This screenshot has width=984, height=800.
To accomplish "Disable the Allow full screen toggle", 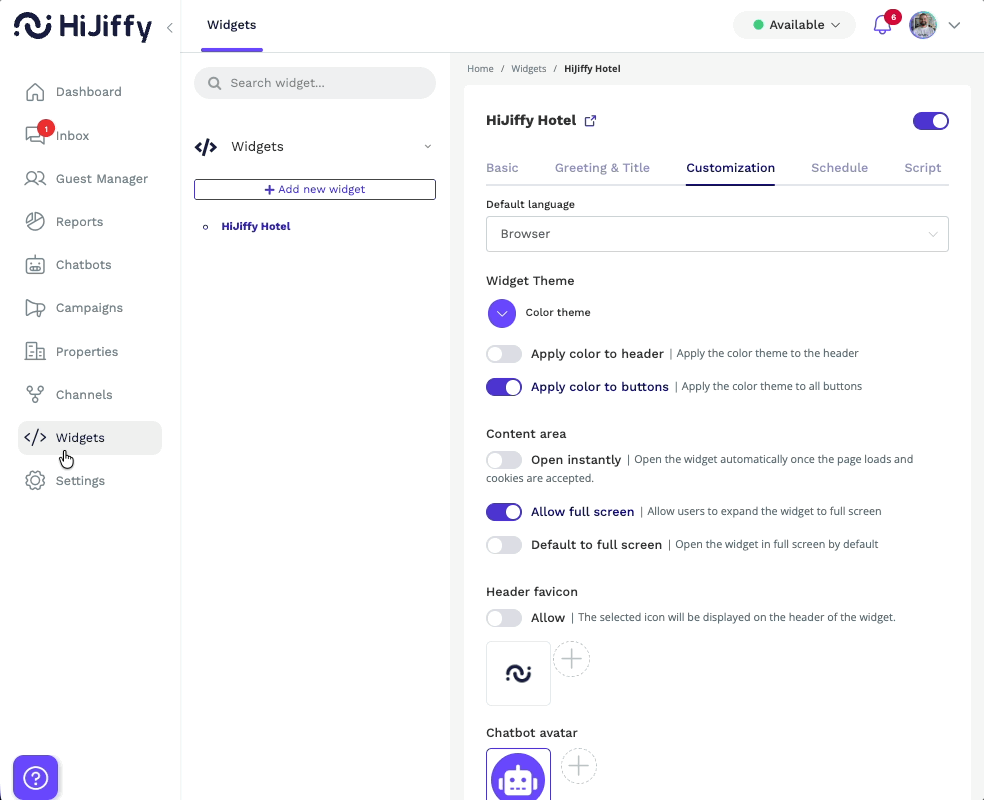I will 504,512.
